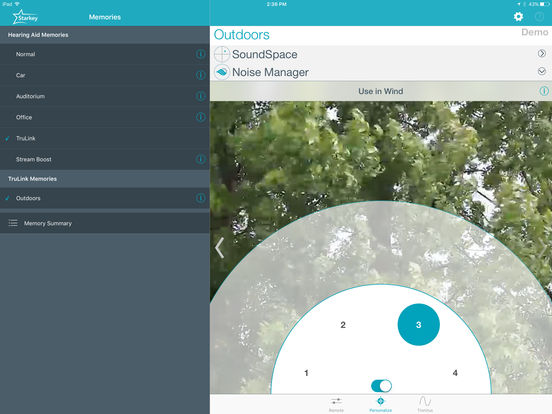Click the Outdoors memory title

point(242,34)
